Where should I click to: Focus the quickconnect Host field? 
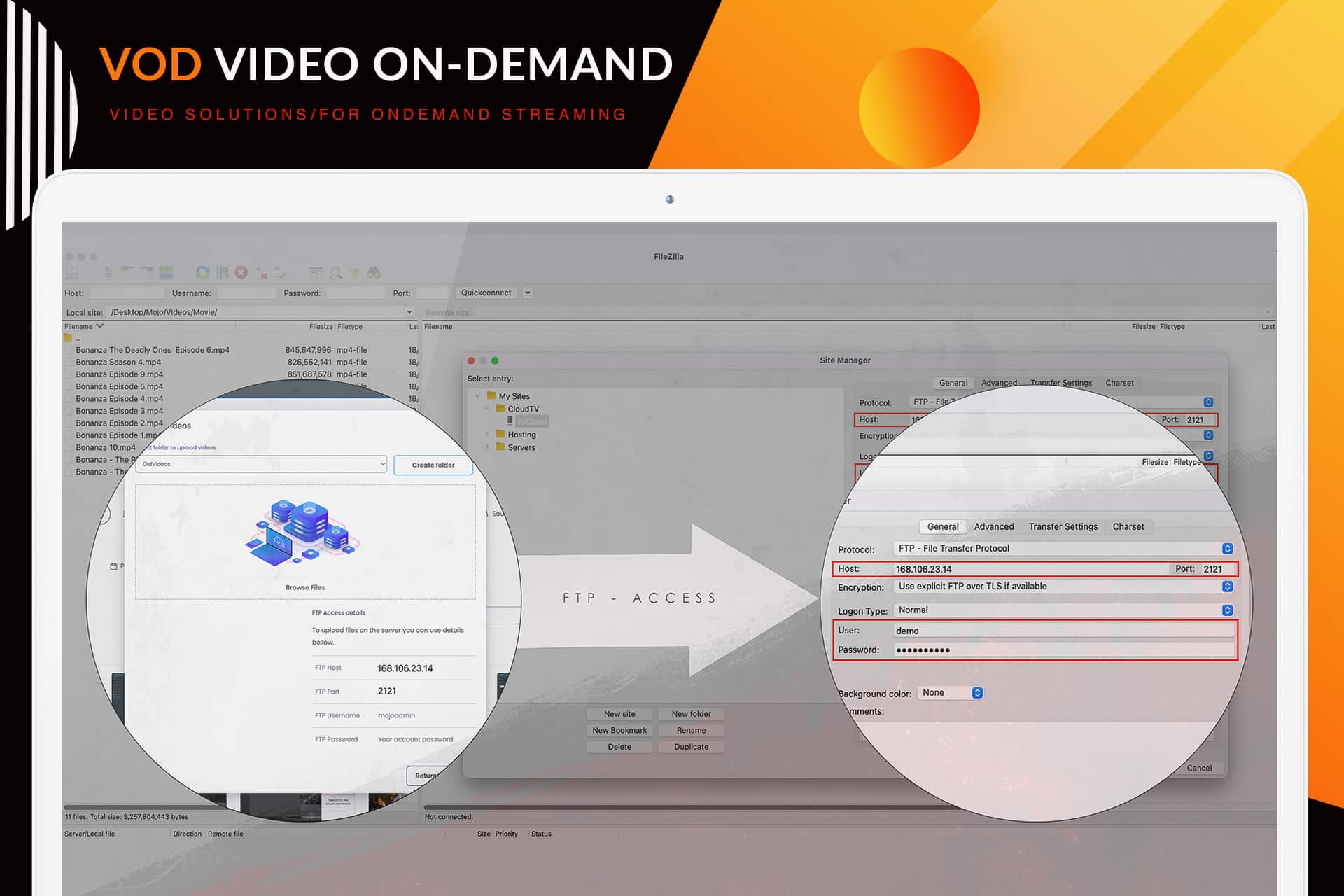(x=126, y=293)
